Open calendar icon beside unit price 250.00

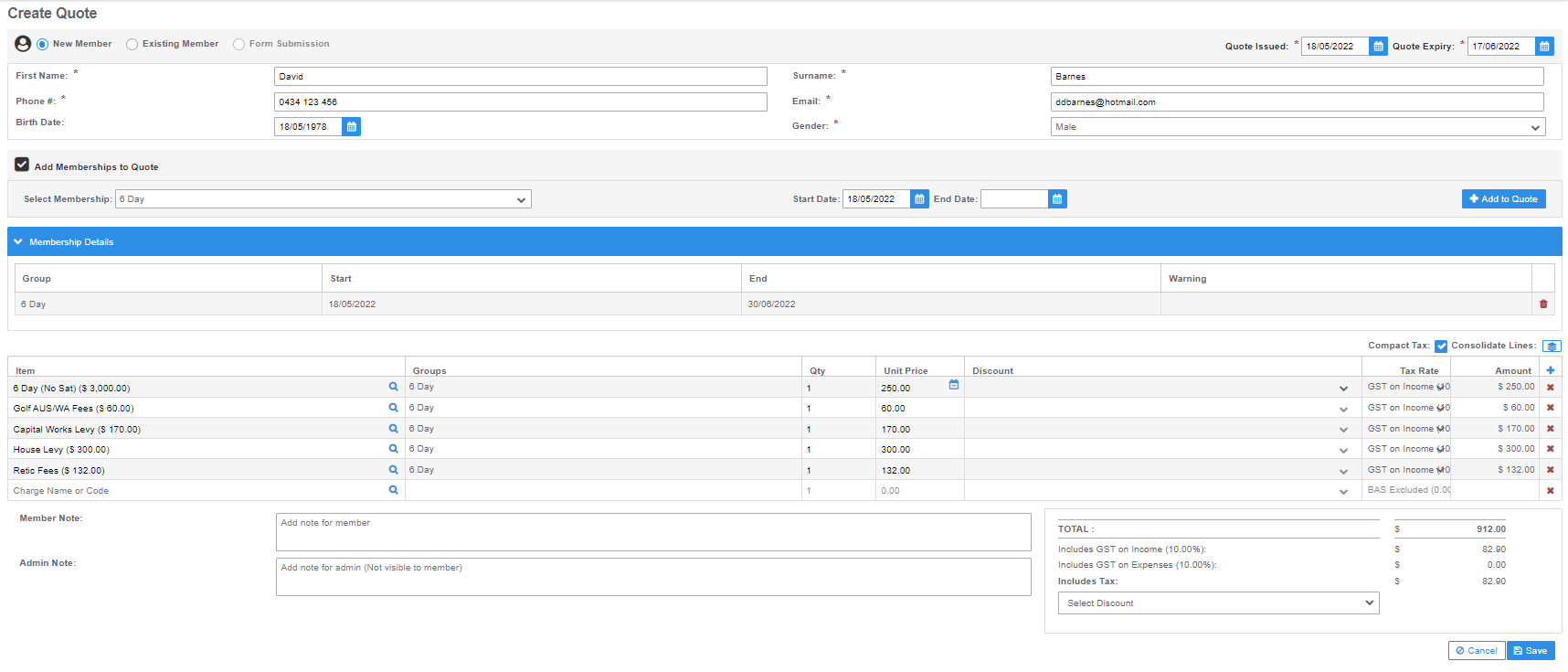tap(954, 385)
